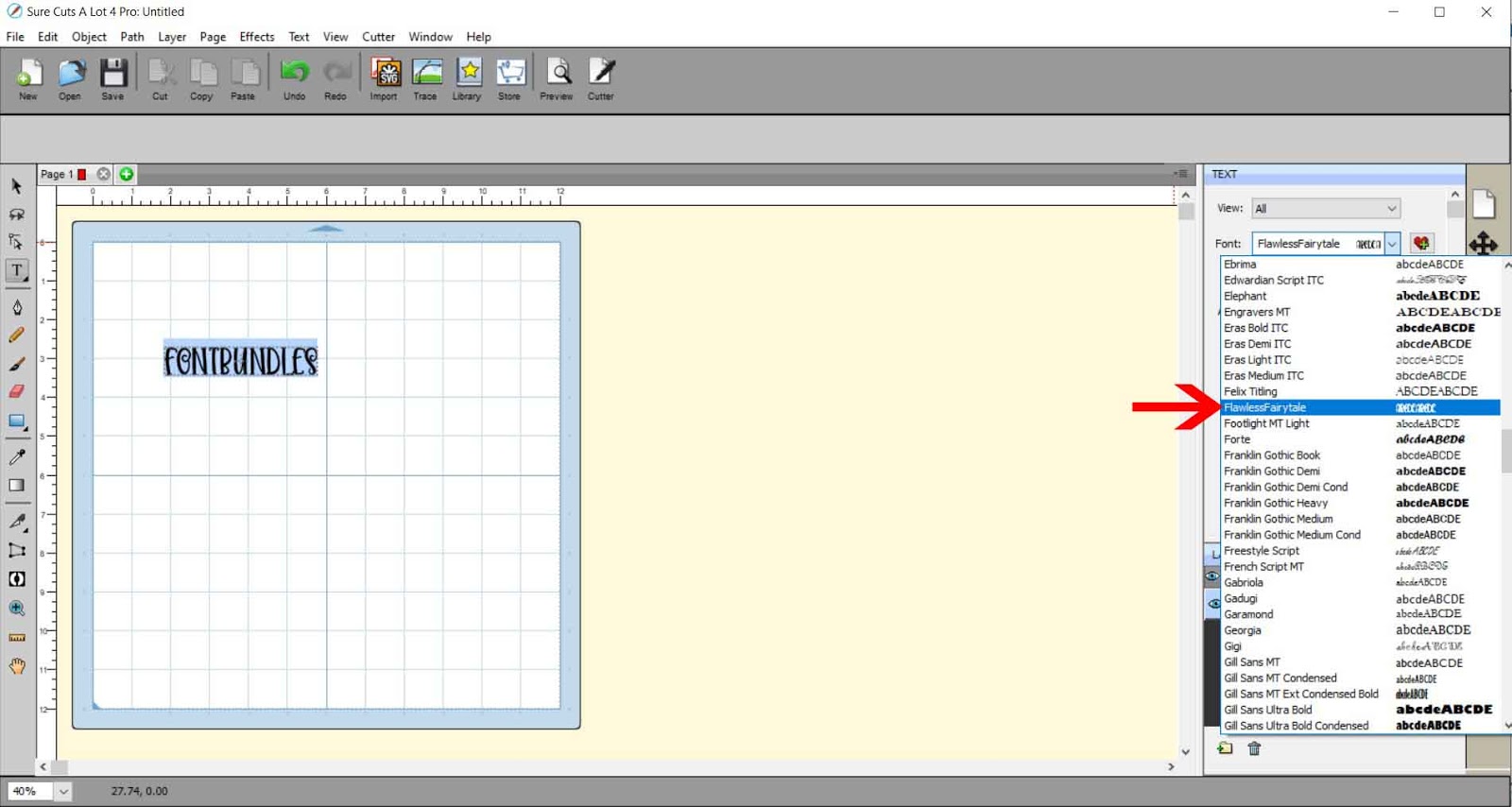Select the Node edit tool
This screenshot has height=807, width=1512.
click(17, 242)
